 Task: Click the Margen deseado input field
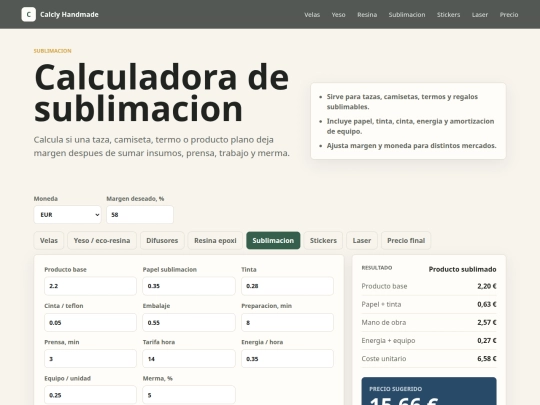pyautogui.click(x=140, y=215)
